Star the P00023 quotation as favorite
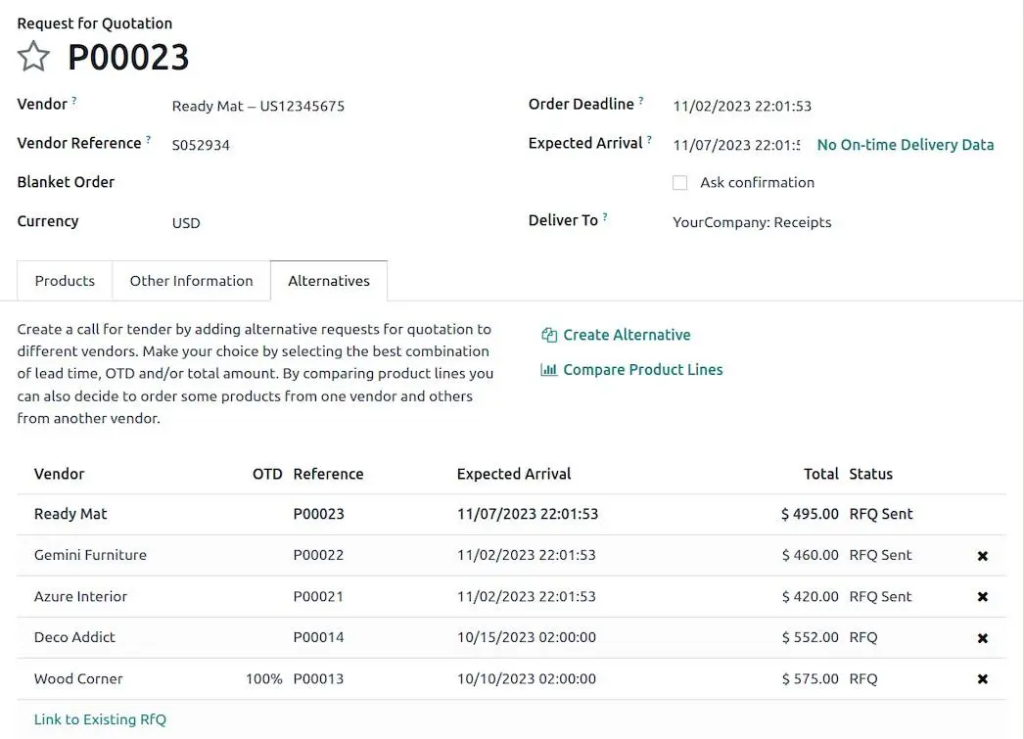The image size is (1024, 739). [x=33, y=57]
